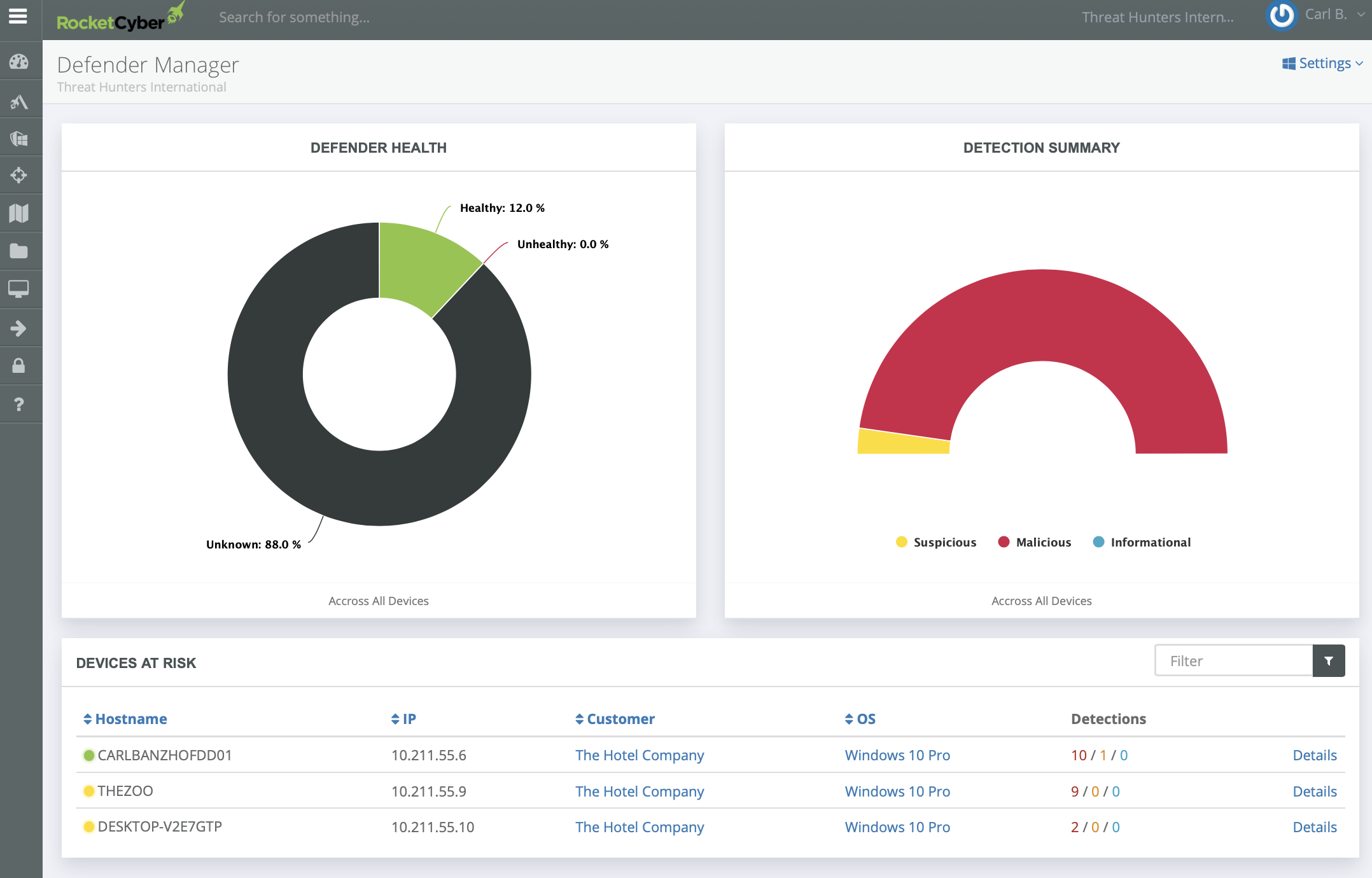The image size is (1372, 878).
Task: Open Details for DESKTOP-V2E7GTP
Action: tap(1315, 827)
